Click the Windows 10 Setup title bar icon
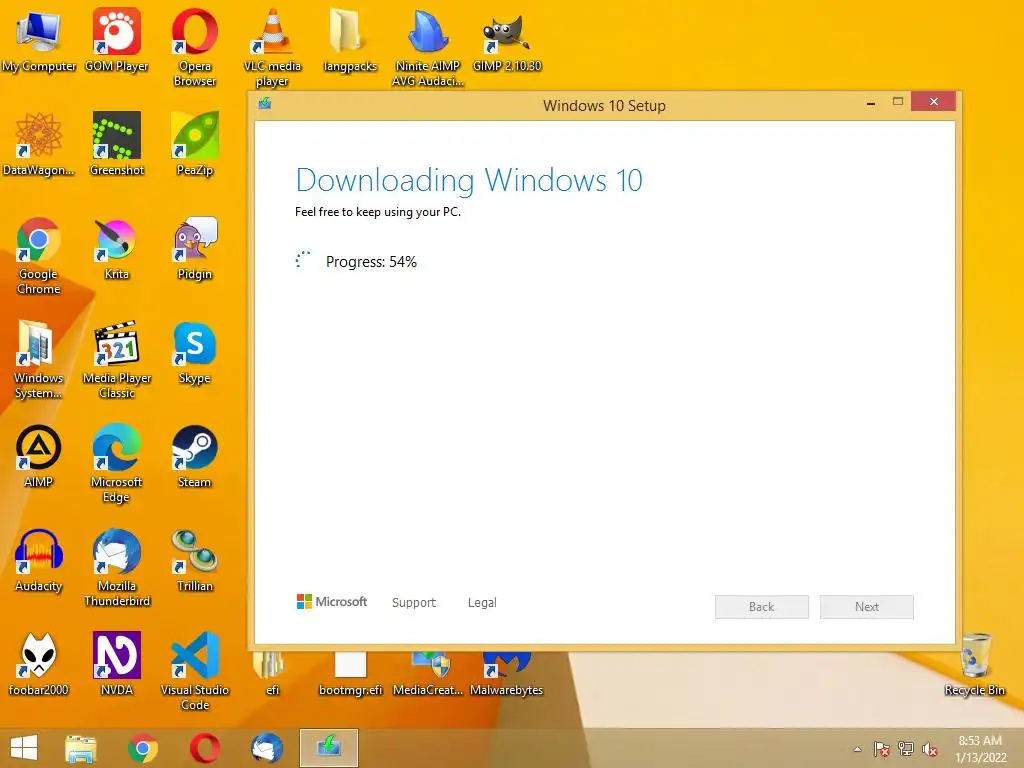This screenshot has height=768, width=1024. (264, 103)
